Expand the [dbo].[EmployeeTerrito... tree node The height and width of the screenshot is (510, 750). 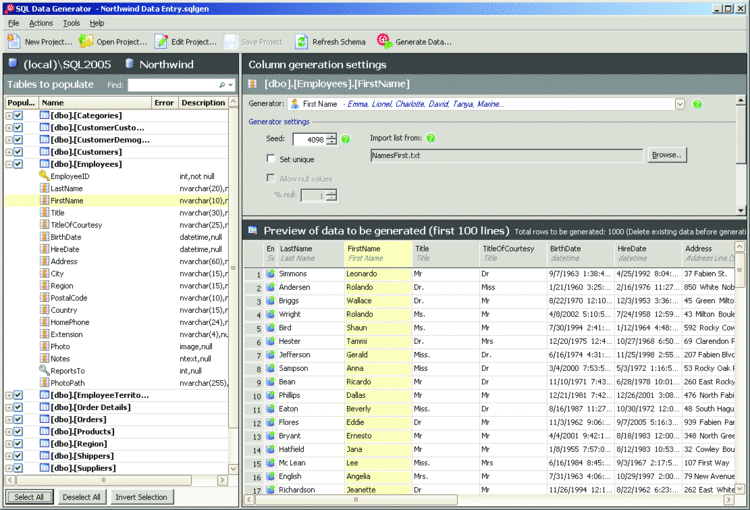pyautogui.click(x=9, y=395)
